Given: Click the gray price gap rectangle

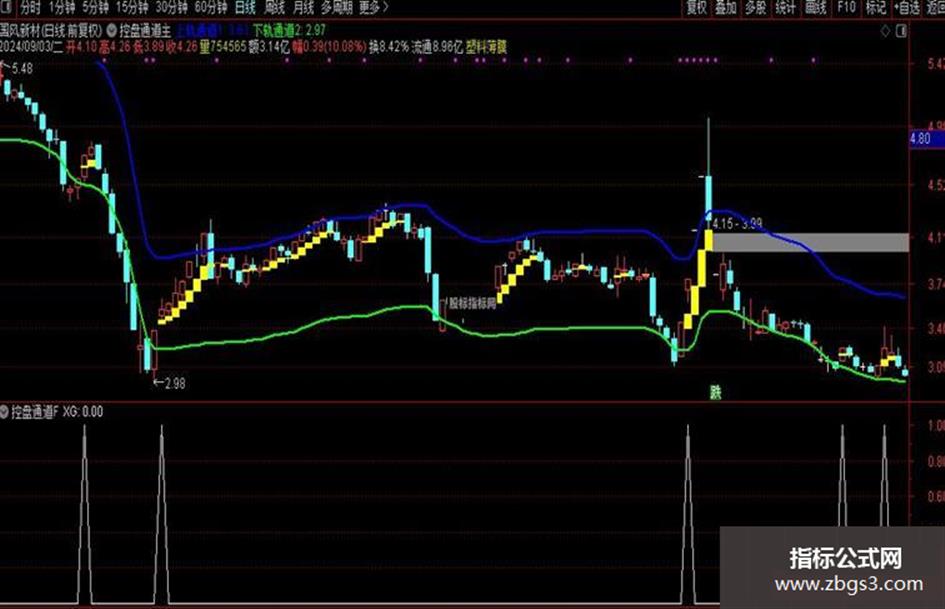Looking at the screenshot, I should coord(811,242).
